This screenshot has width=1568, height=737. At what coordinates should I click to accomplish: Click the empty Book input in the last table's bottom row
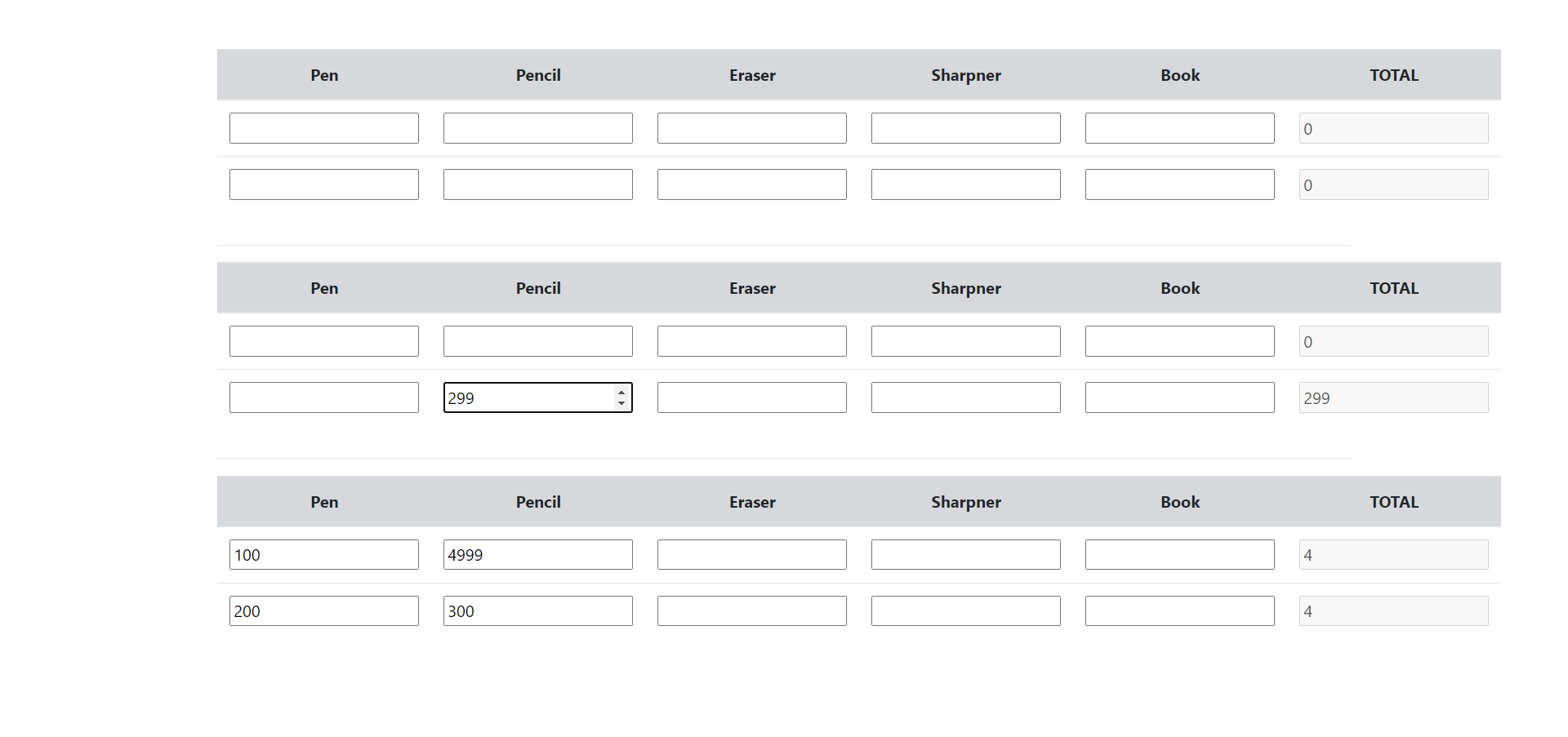1179,610
